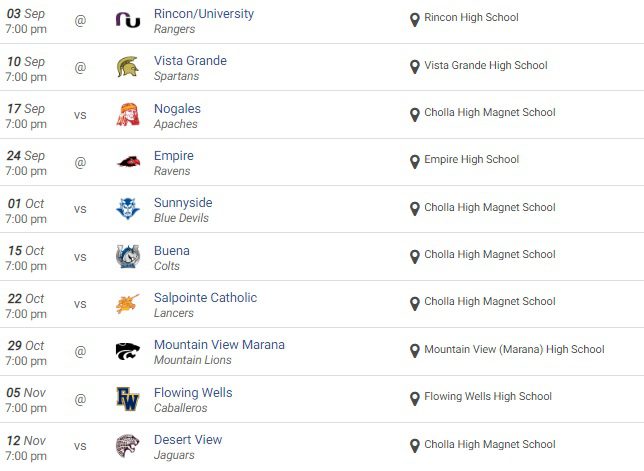This screenshot has width=644, height=471.
Task: Open the Vista Grande team link
Action: pyautogui.click(x=190, y=61)
